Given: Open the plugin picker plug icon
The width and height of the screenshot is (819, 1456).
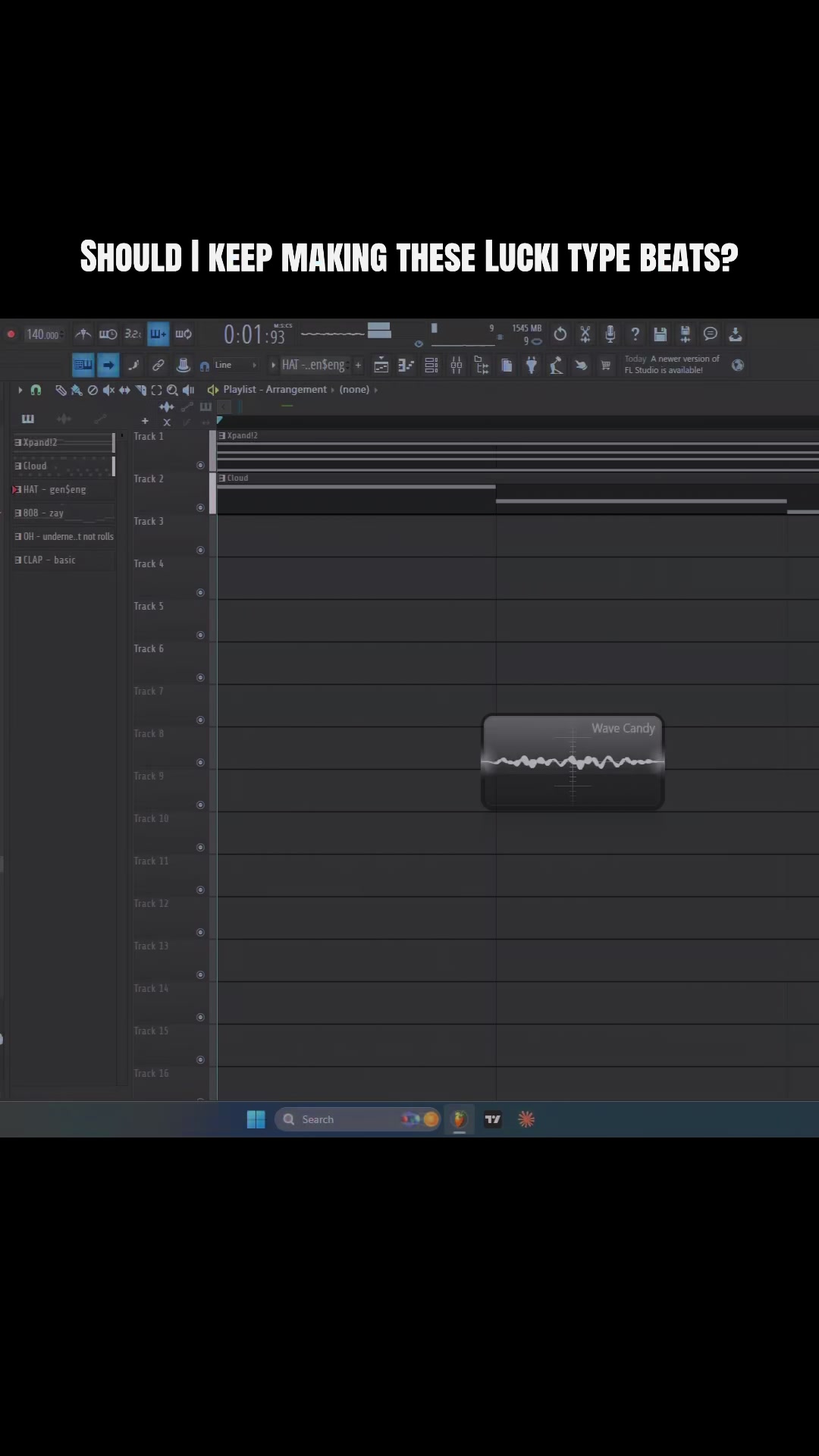Looking at the screenshot, I should [x=532, y=366].
